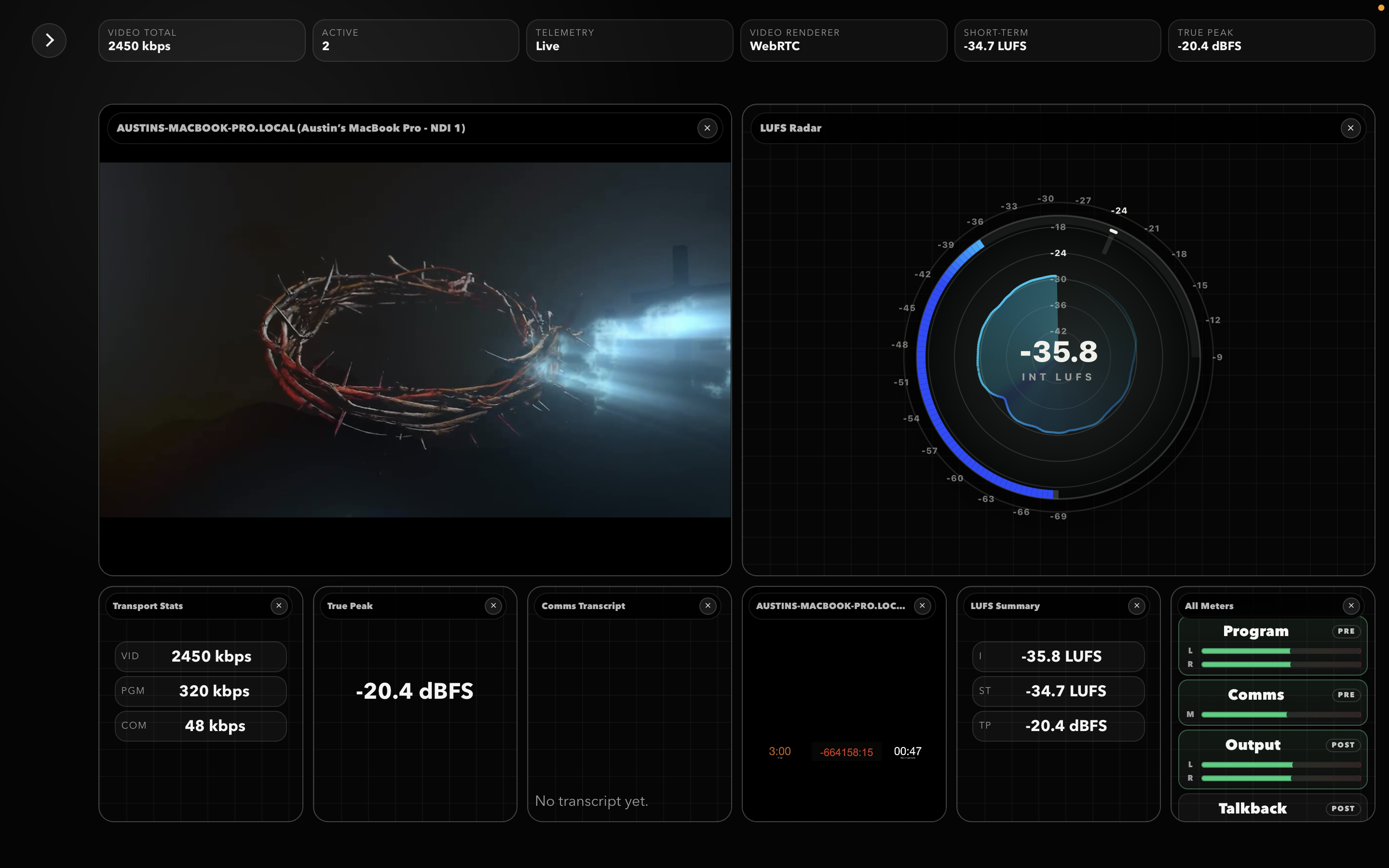The width and height of the screenshot is (1389, 868).
Task: Click the Transport Stats panel title
Action: pyautogui.click(x=148, y=606)
